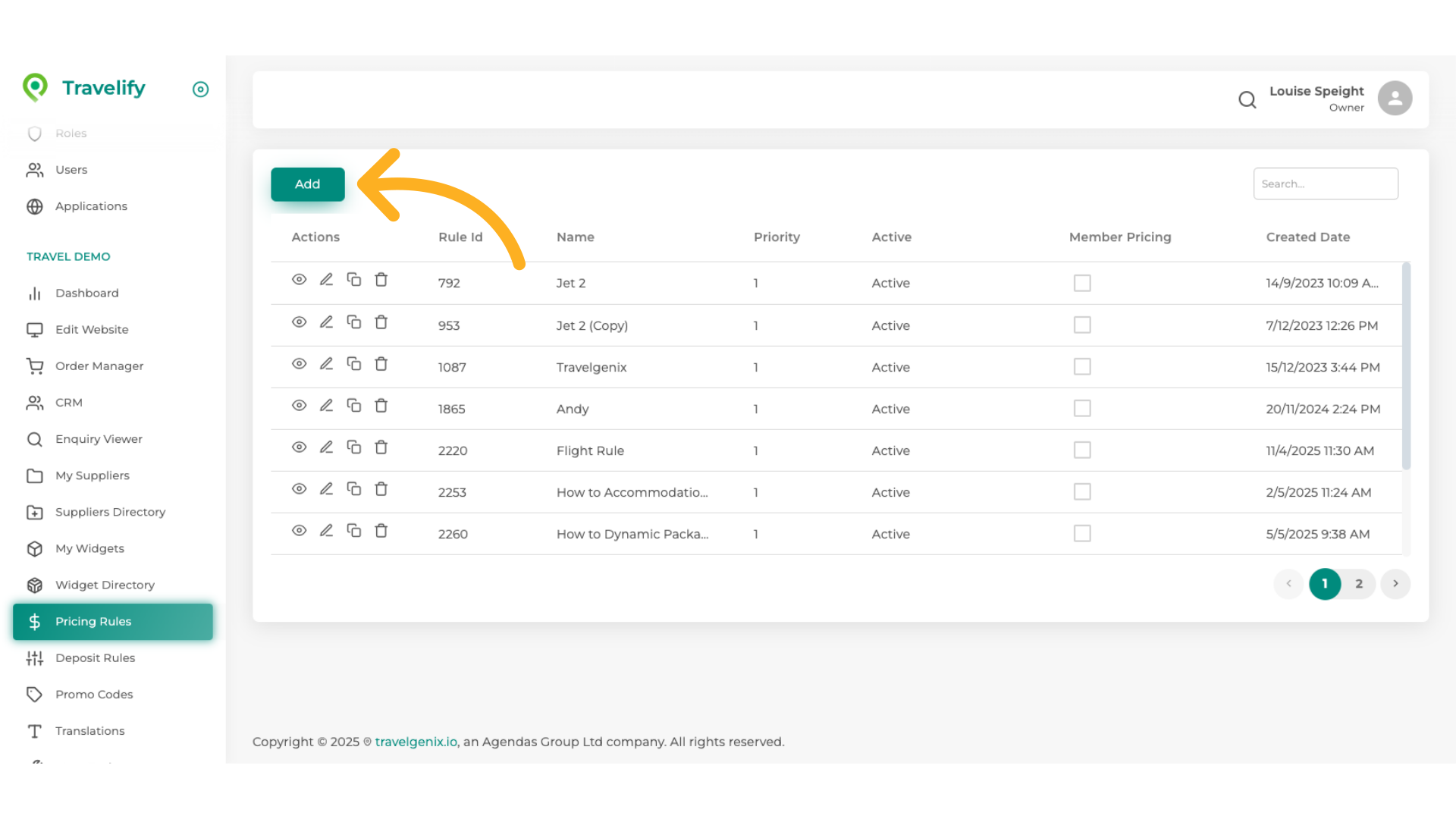View the Flight Rule with eye icon

300,447
